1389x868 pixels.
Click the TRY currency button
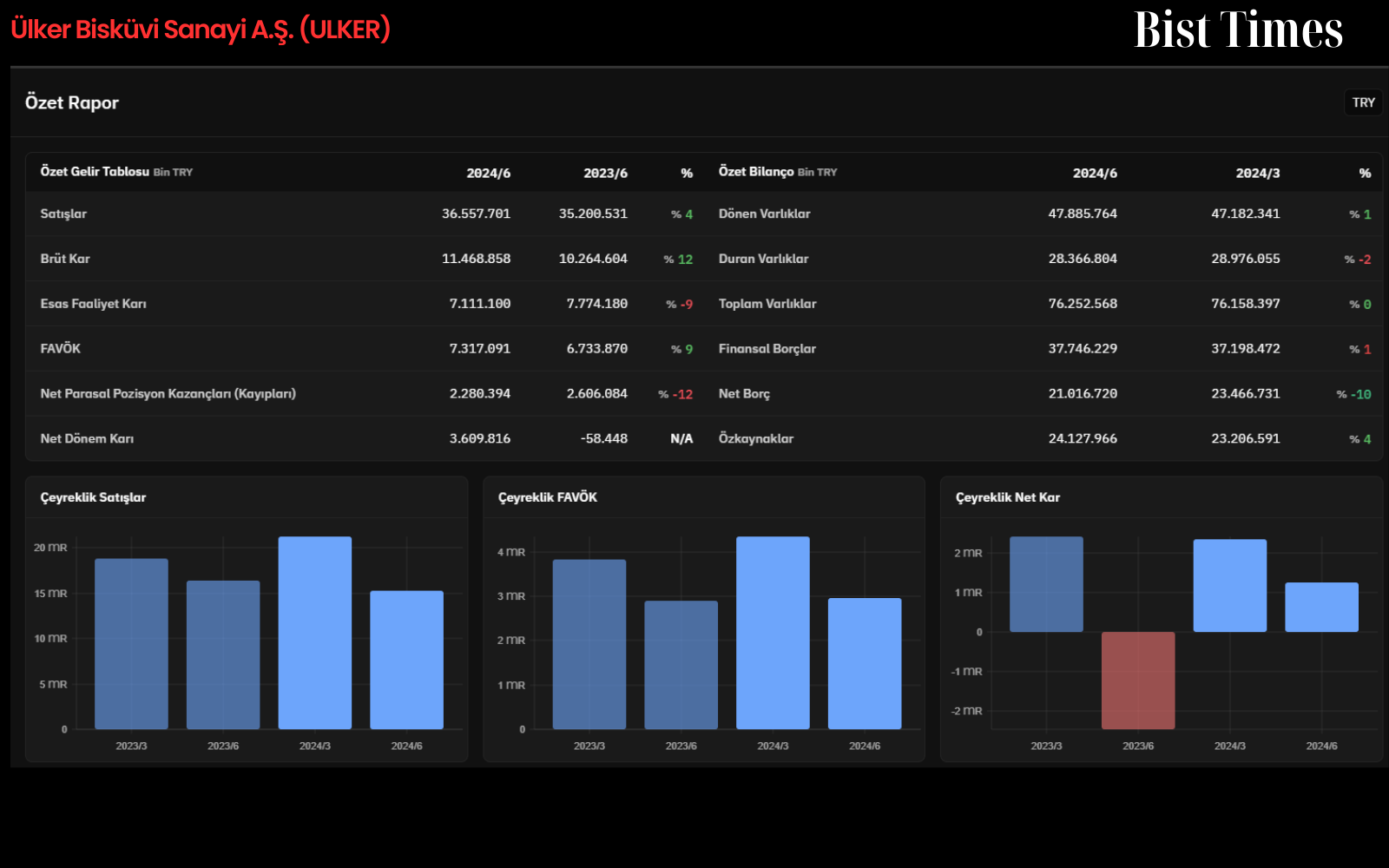click(x=1363, y=102)
